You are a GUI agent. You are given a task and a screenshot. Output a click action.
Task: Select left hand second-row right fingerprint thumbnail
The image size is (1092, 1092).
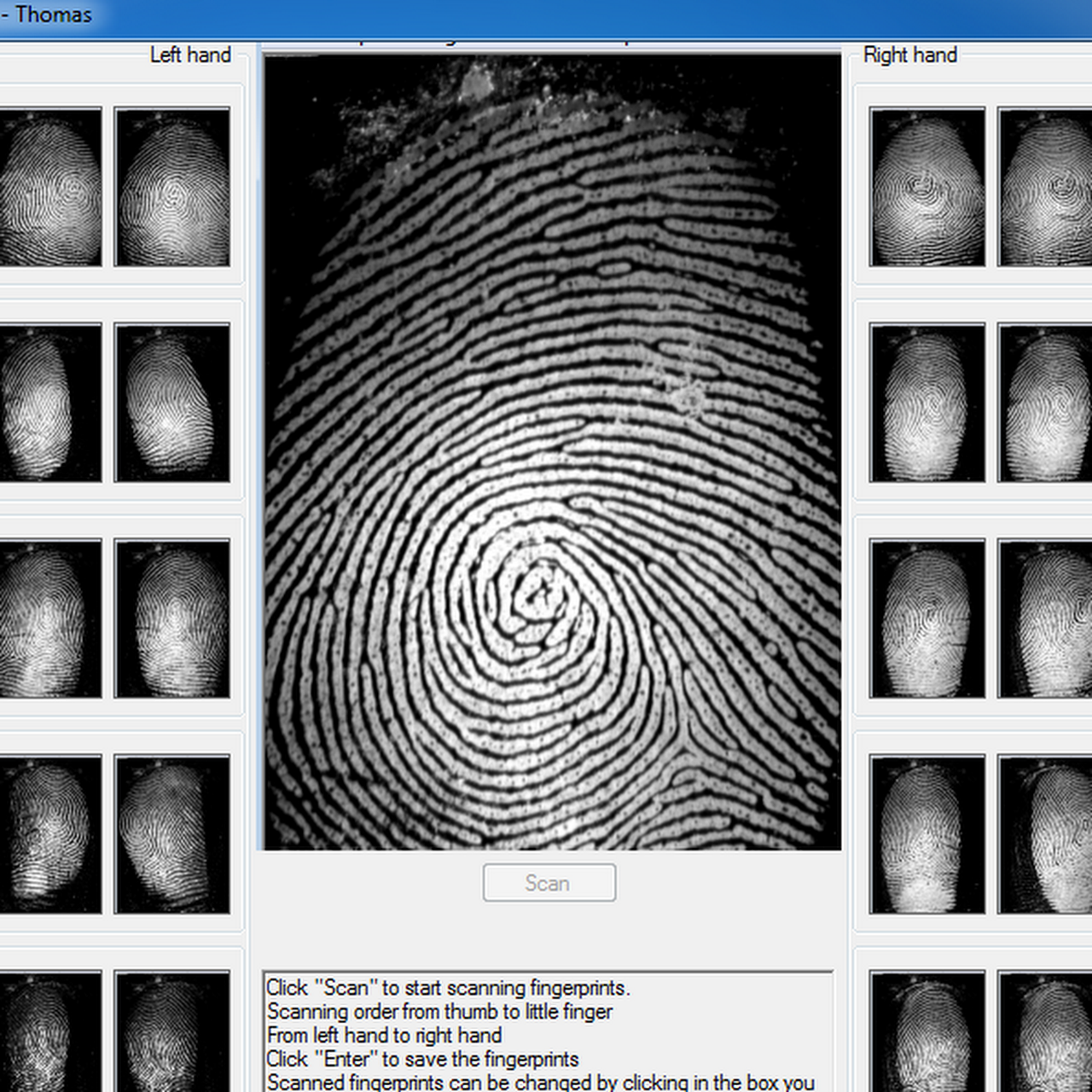172,403
